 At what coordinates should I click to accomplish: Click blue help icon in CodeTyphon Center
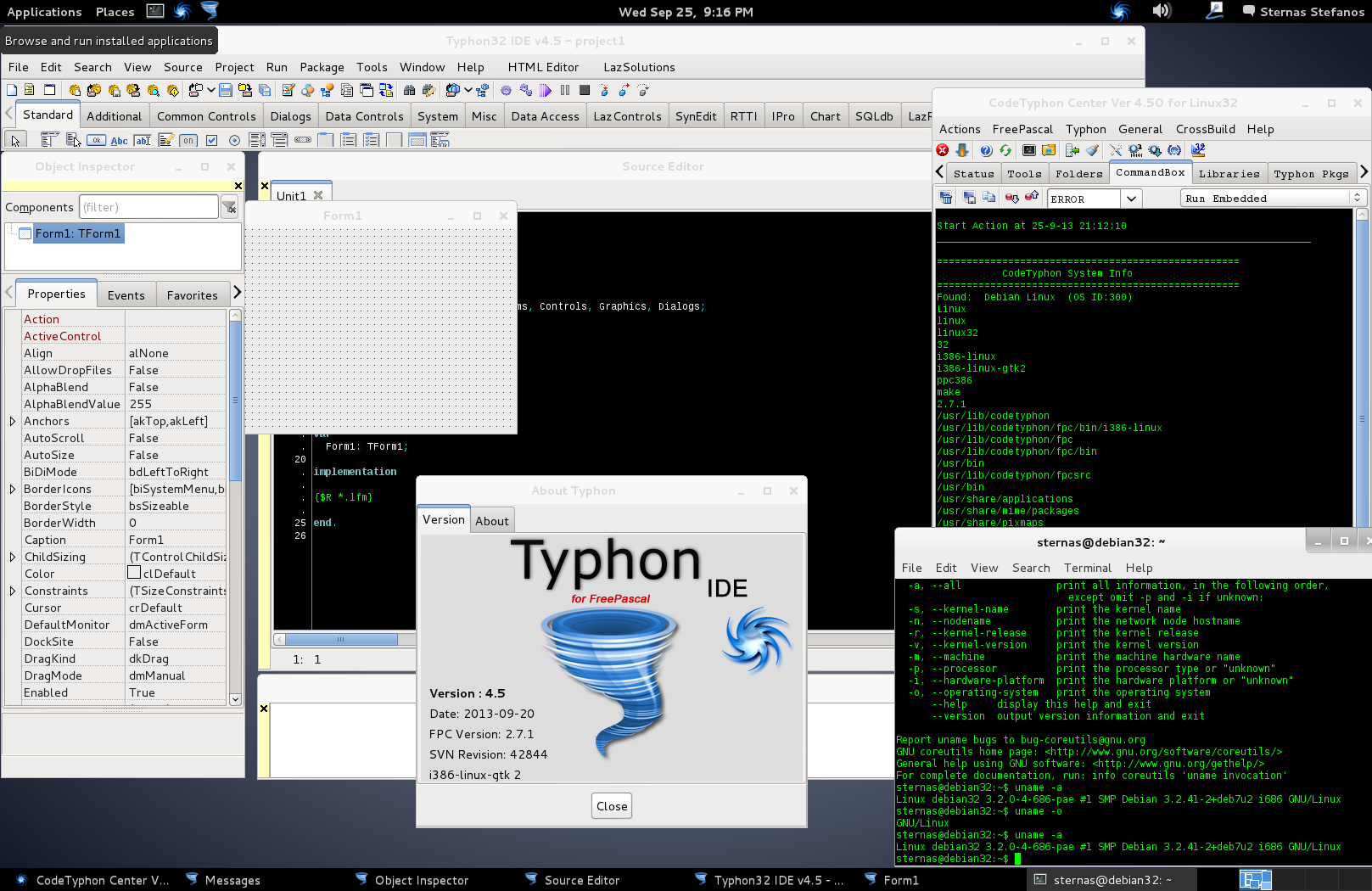(986, 150)
